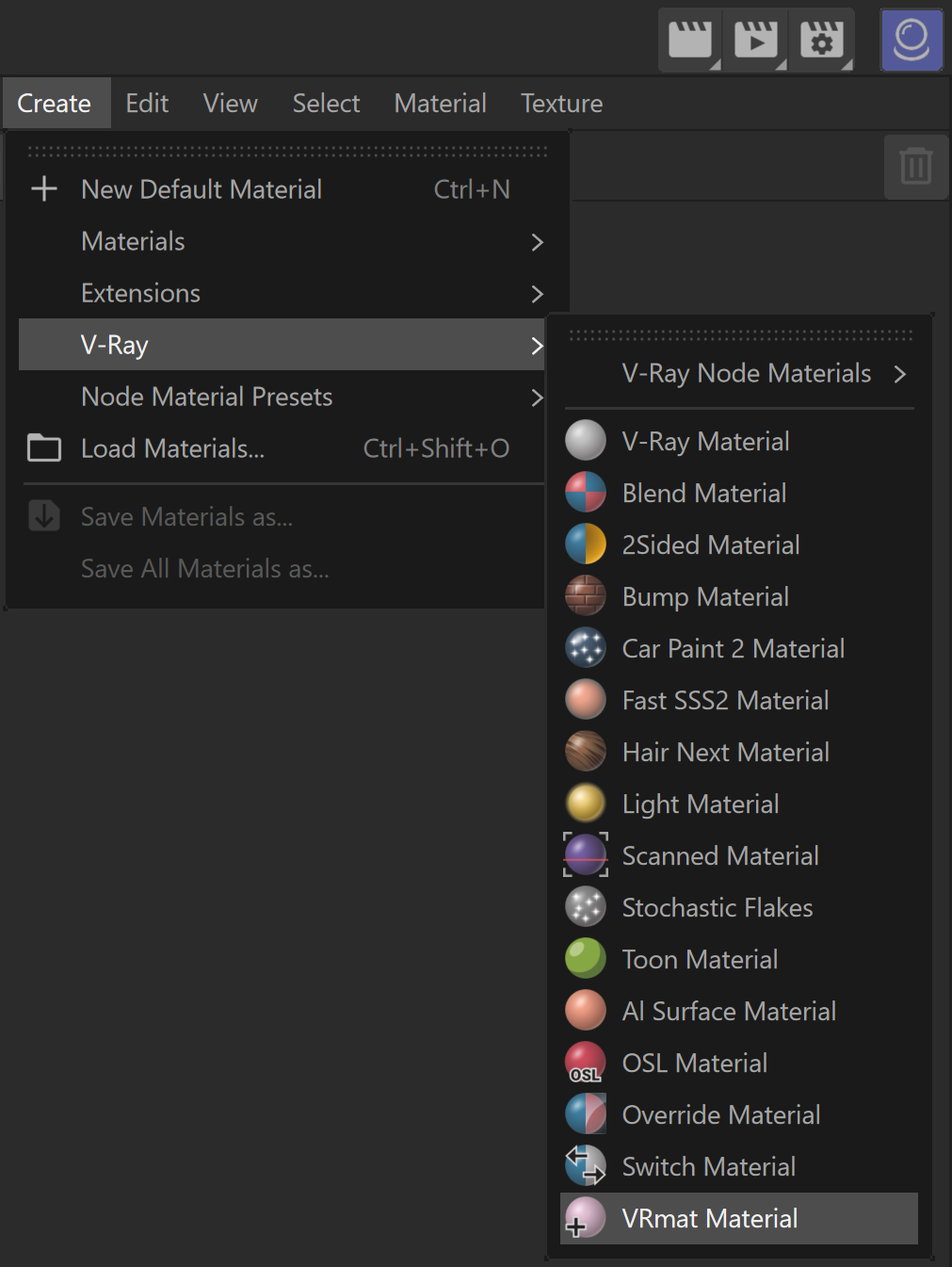Click the green Toon Material sphere icon
This screenshot has height=1267, width=952.
[x=586, y=959]
